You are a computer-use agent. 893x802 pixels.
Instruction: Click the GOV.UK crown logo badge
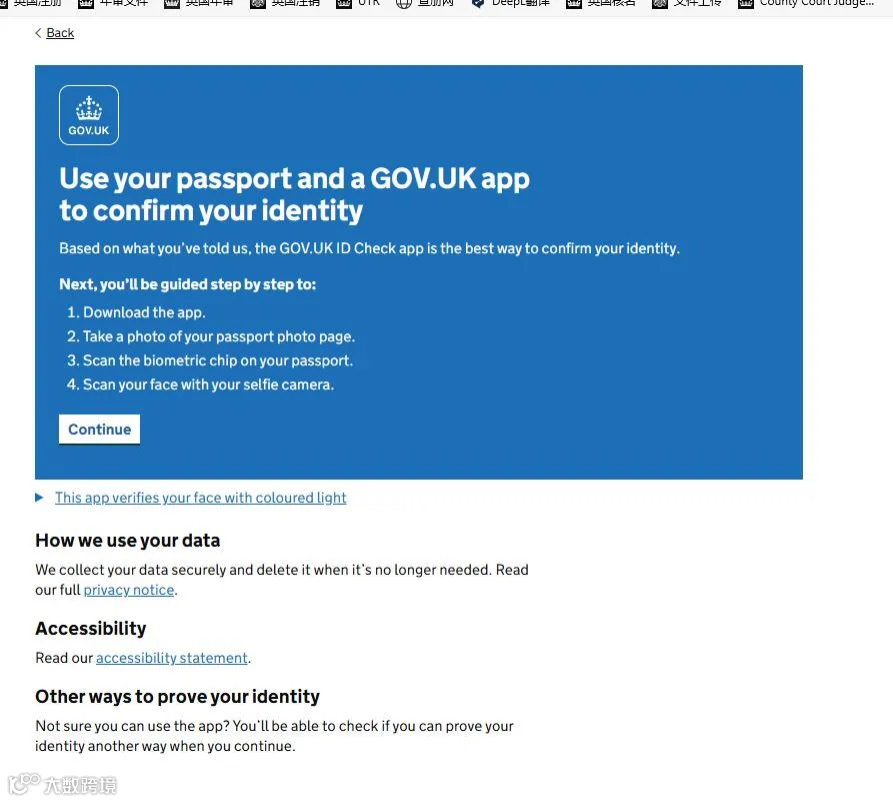tap(89, 115)
